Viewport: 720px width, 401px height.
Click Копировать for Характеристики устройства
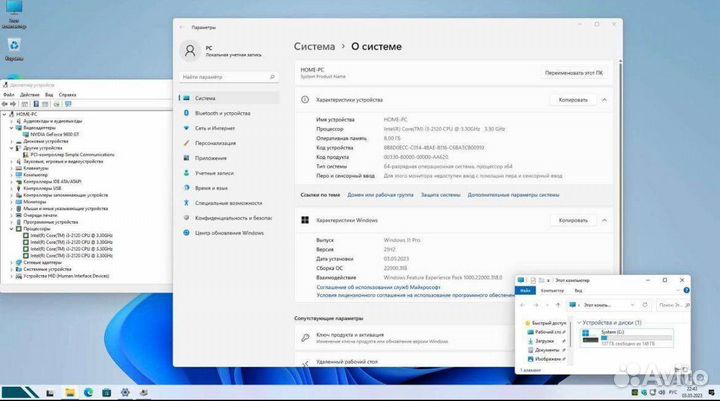(573, 100)
